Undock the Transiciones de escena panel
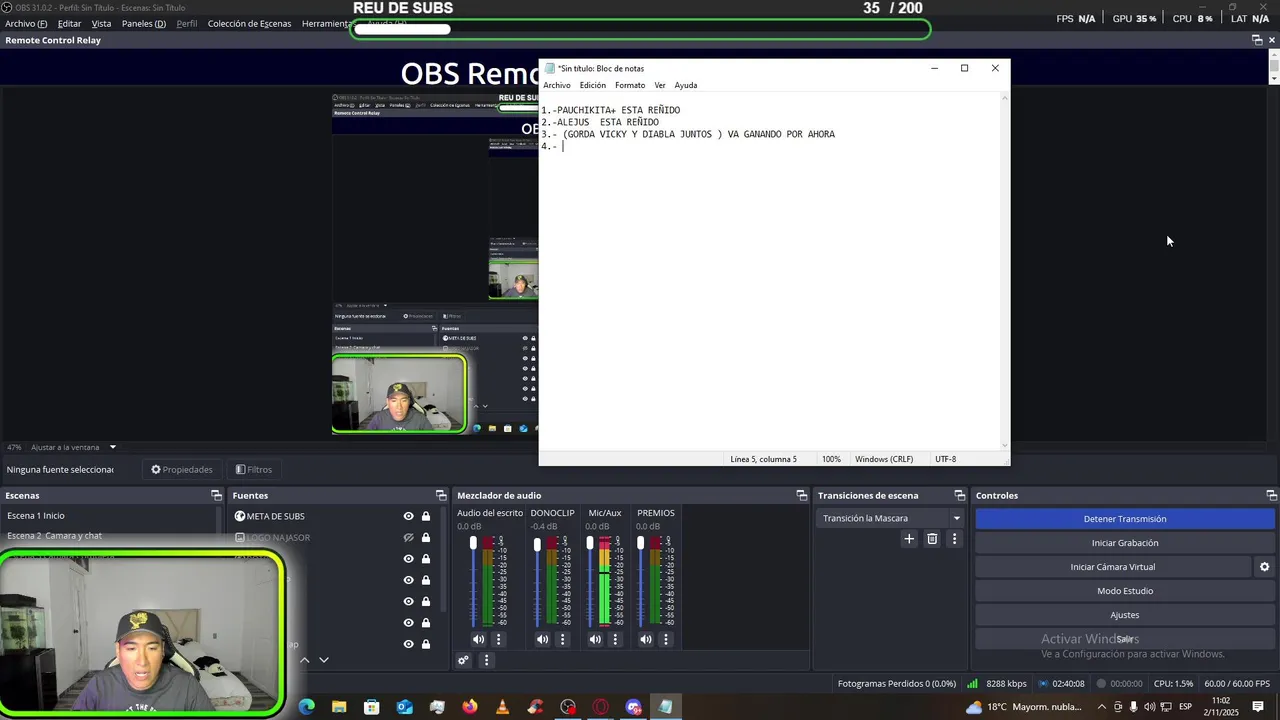 pos(959,495)
